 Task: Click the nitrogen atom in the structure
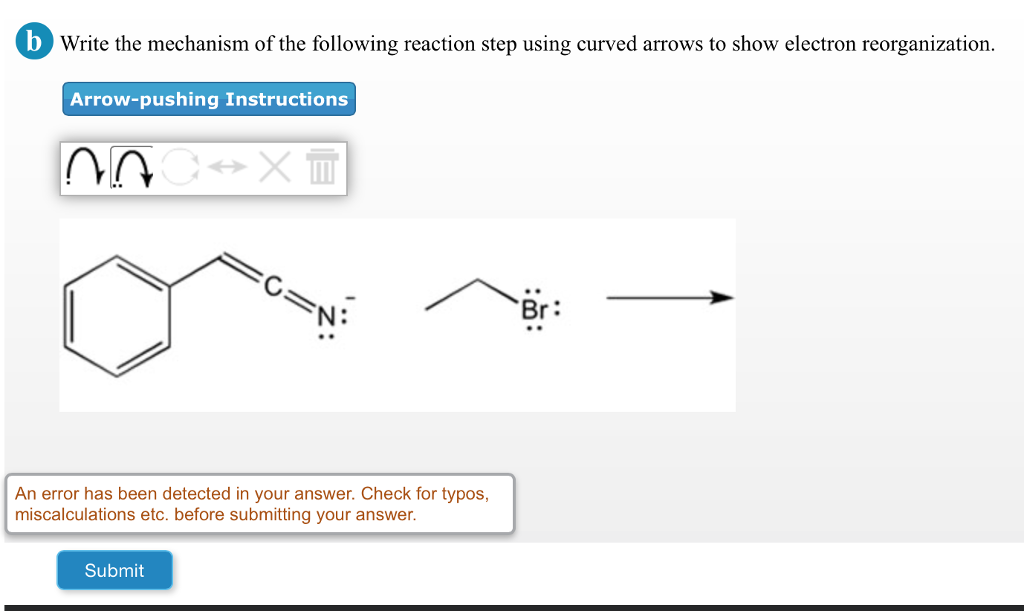click(325, 317)
